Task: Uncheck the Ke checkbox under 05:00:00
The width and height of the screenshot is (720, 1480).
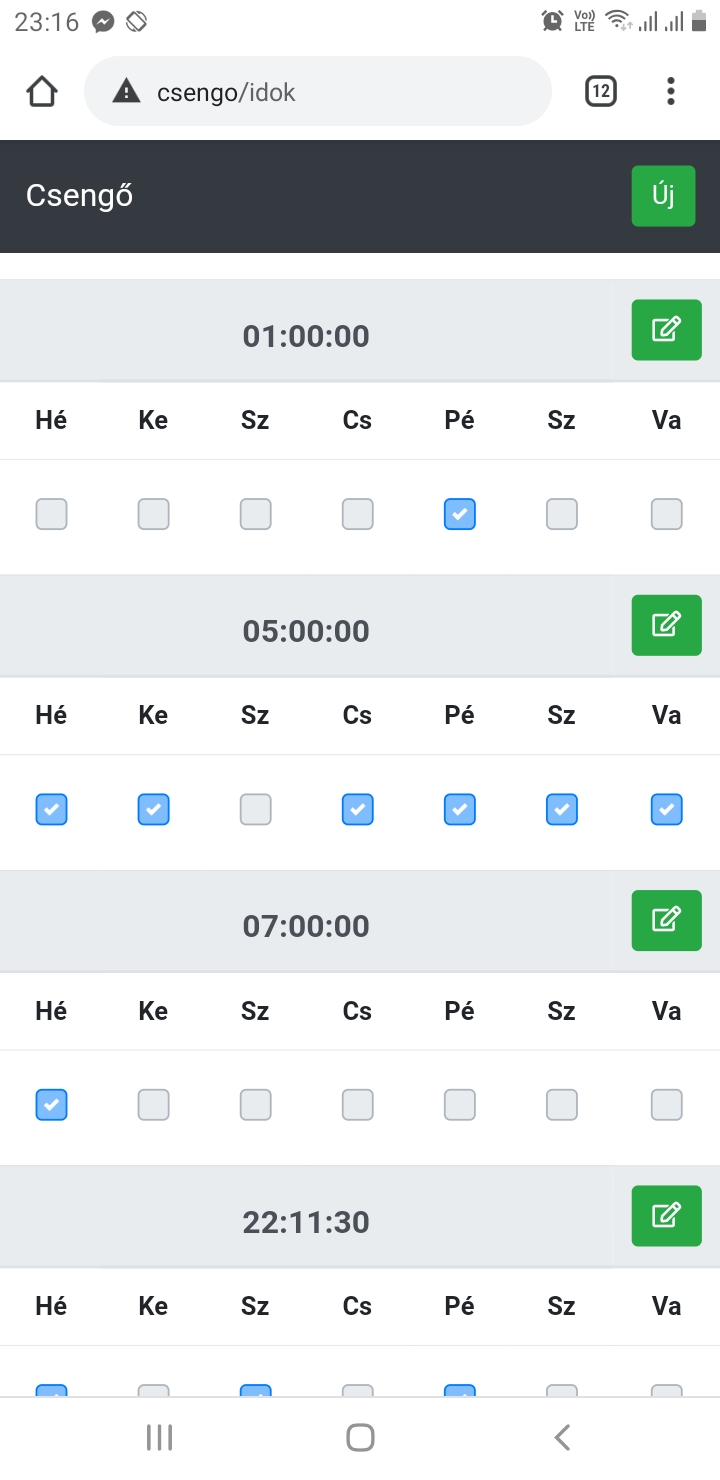Action: (x=153, y=809)
